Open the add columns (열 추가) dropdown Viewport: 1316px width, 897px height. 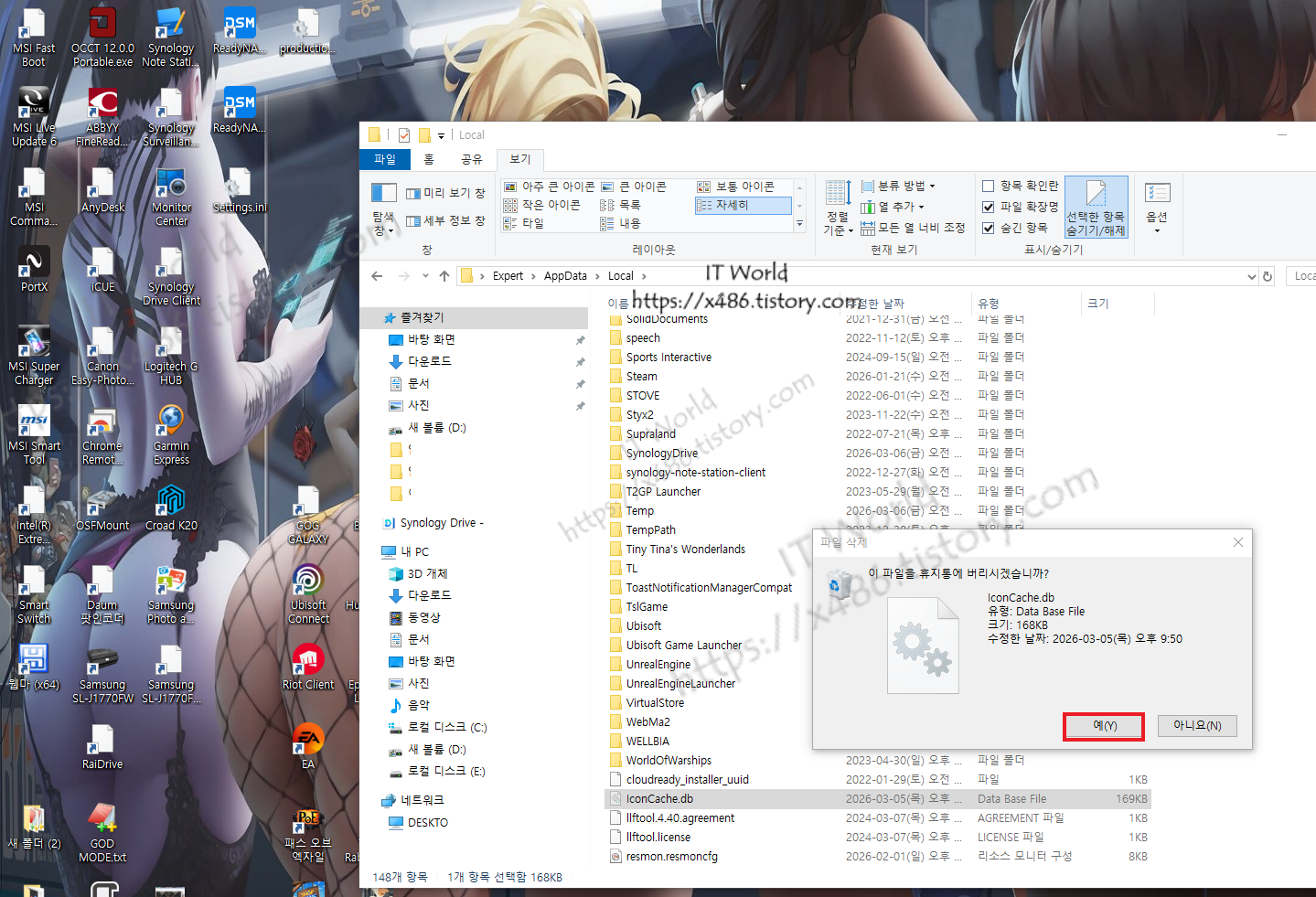tap(893, 207)
